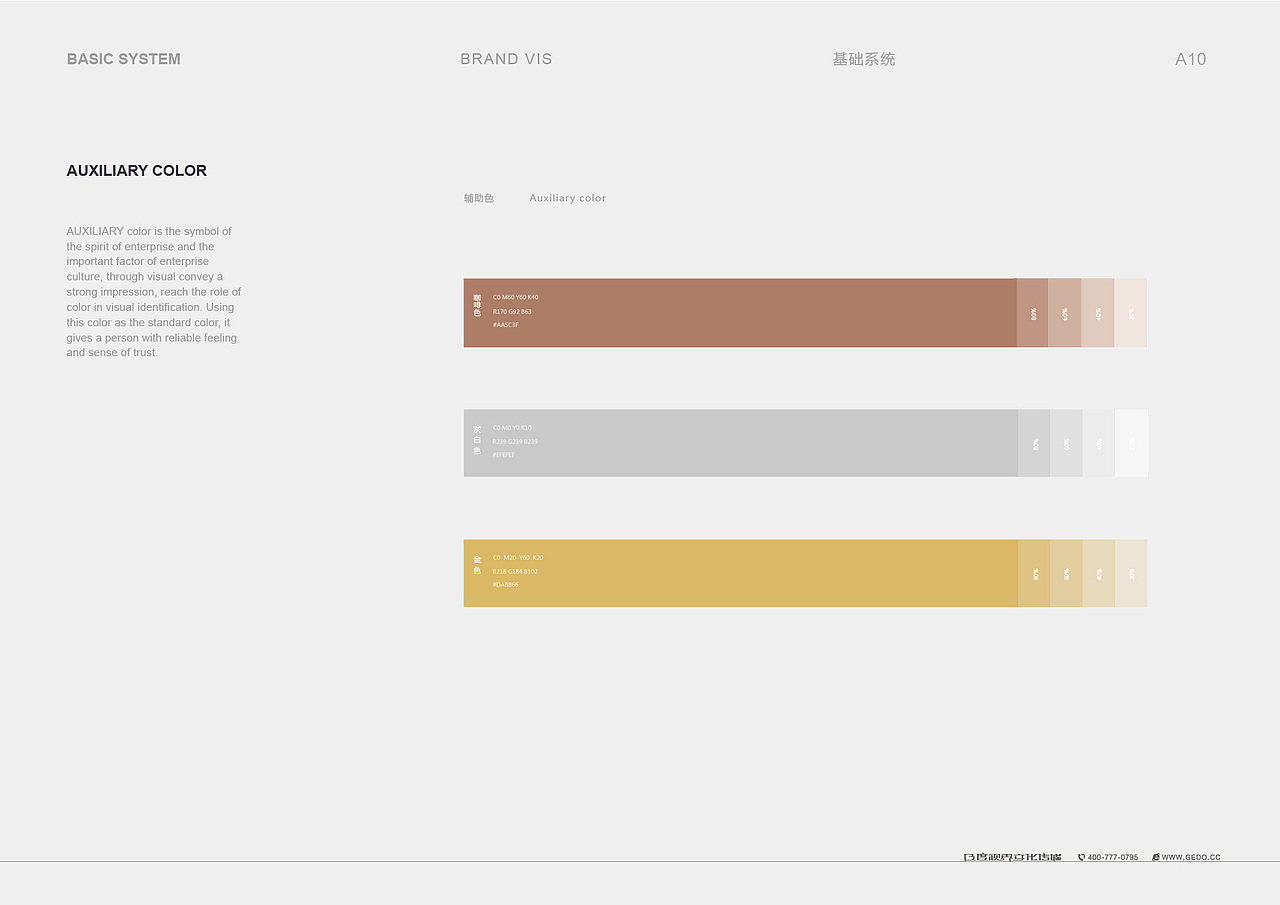Select the 20% gold tint swatch

coord(1131,573)
